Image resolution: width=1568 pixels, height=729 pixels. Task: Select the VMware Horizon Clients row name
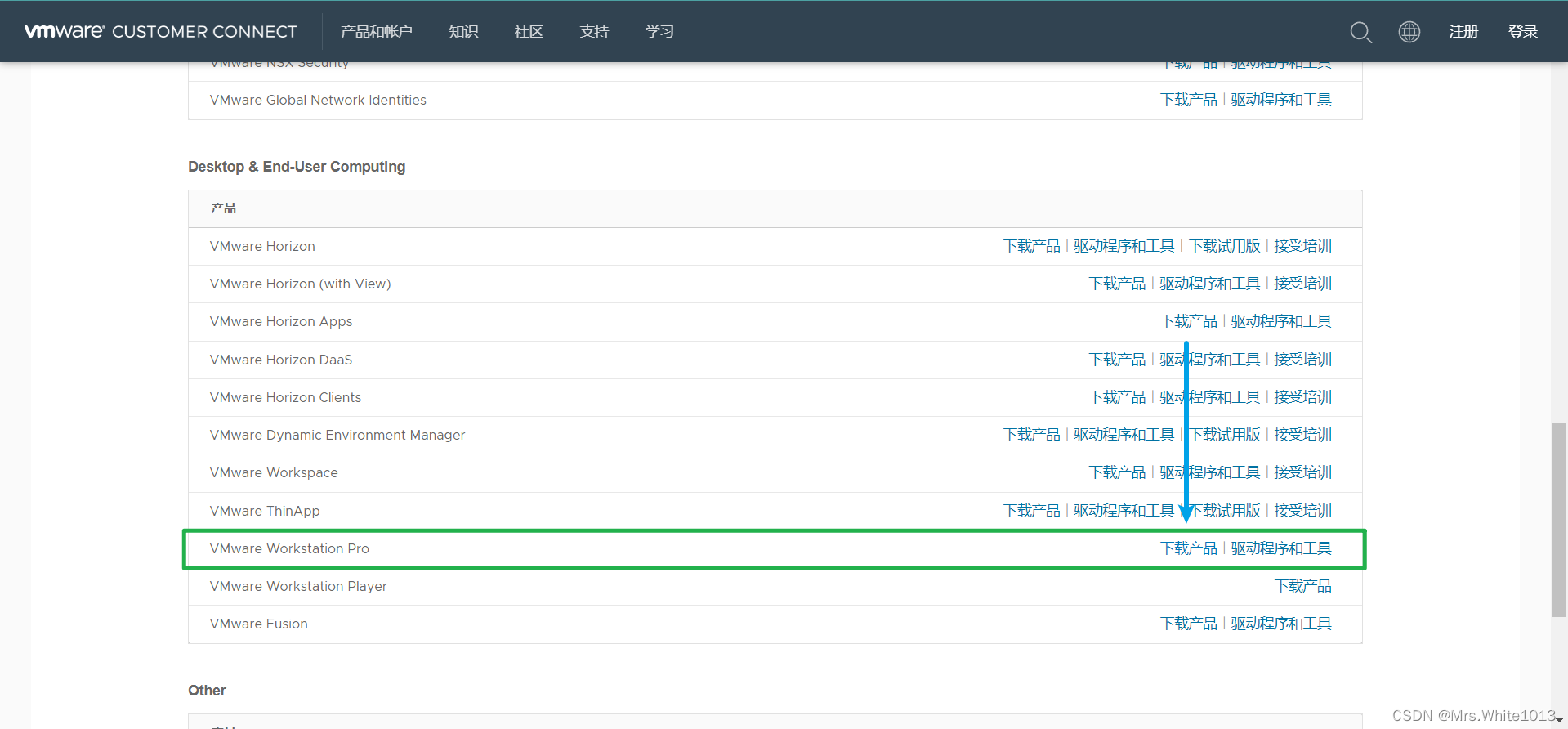click(285, 397)
